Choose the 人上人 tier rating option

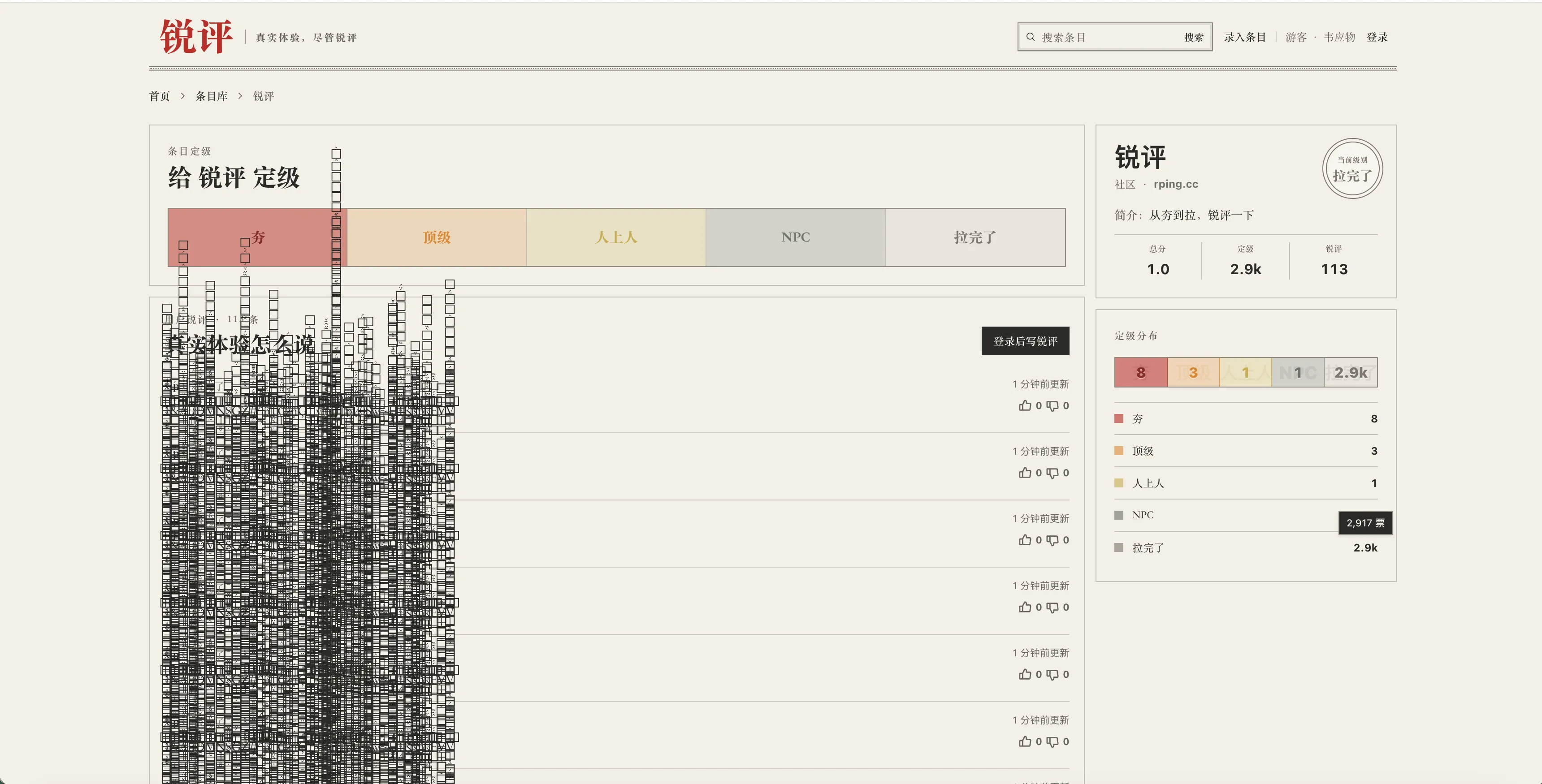pyautogui.click(x=616, y=237)
